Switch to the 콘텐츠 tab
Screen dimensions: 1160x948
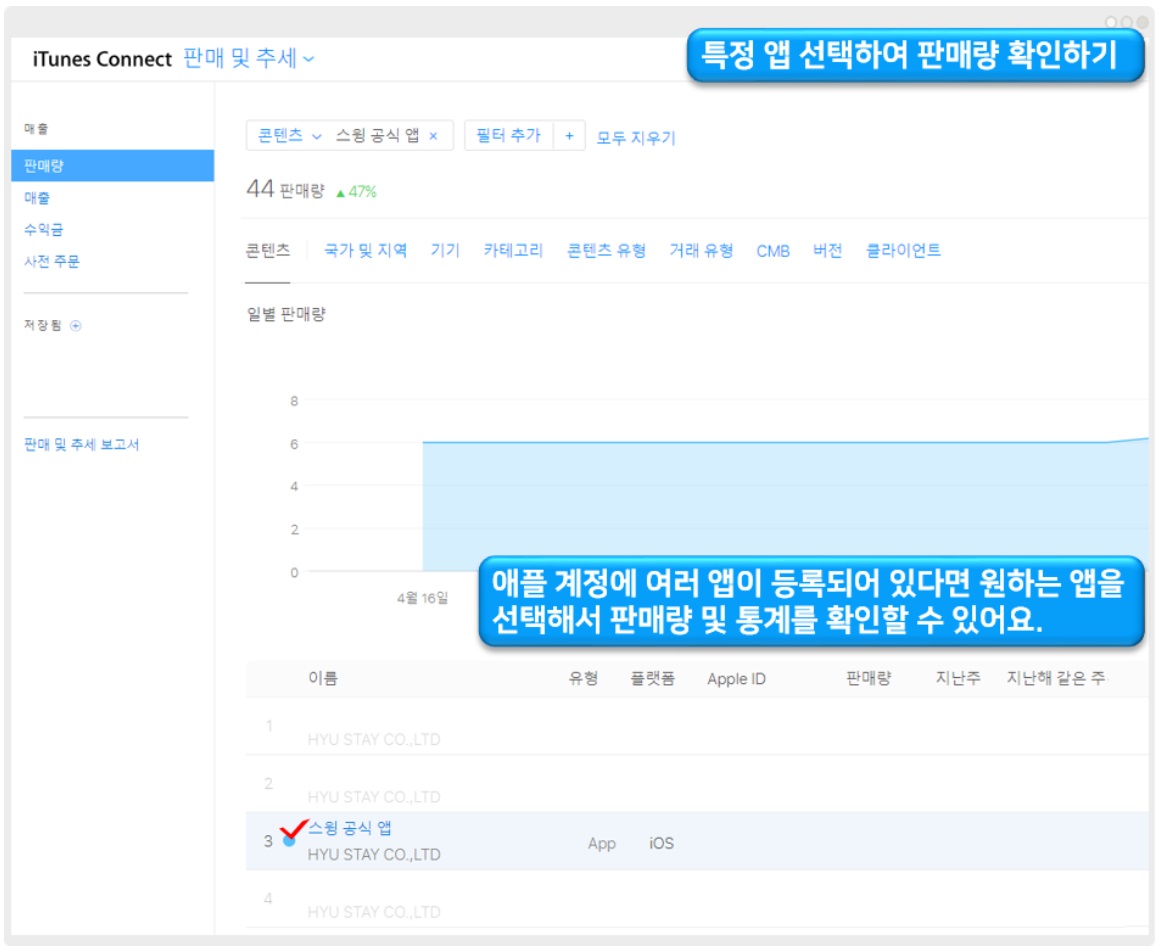pos(268,251)
